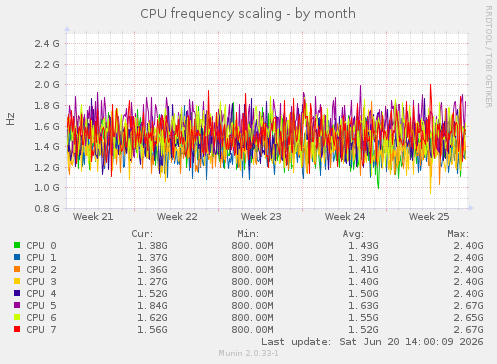The image size is (497, 364).
Task: Click CPU 6 max value 2.65G
Action: [x=468, y=318]
